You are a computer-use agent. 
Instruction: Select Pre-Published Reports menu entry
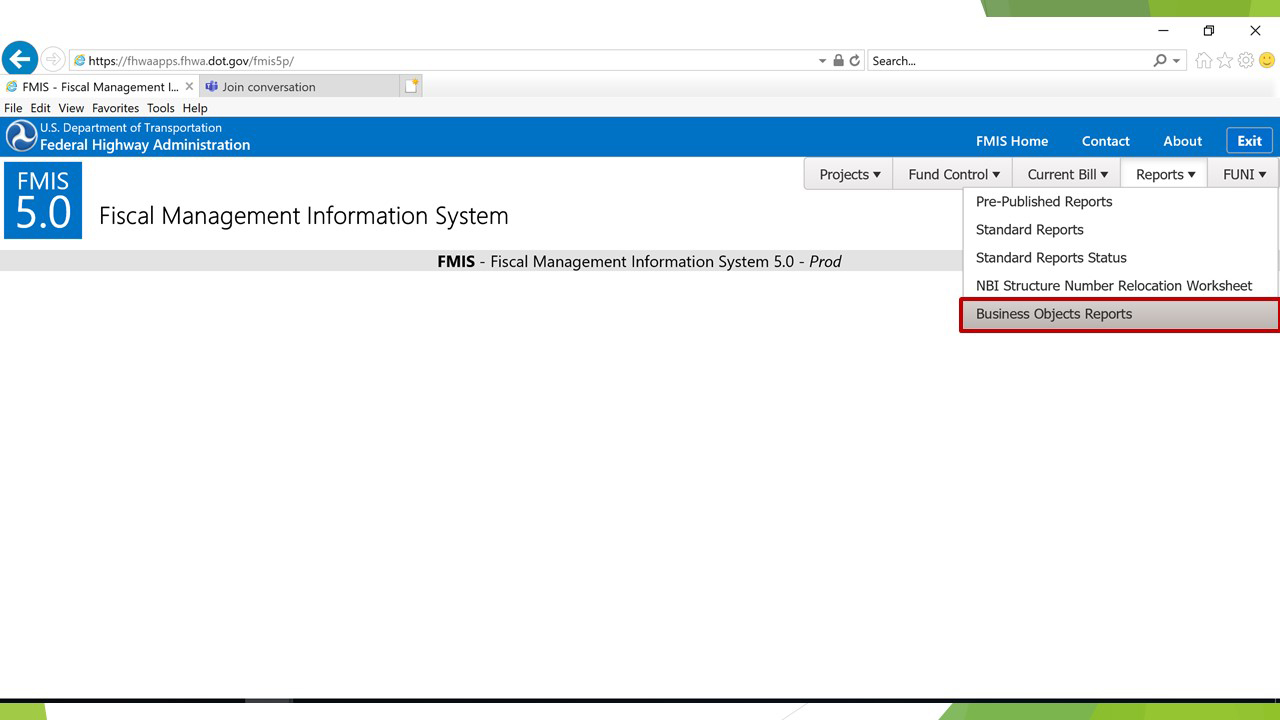[1120, 202]
